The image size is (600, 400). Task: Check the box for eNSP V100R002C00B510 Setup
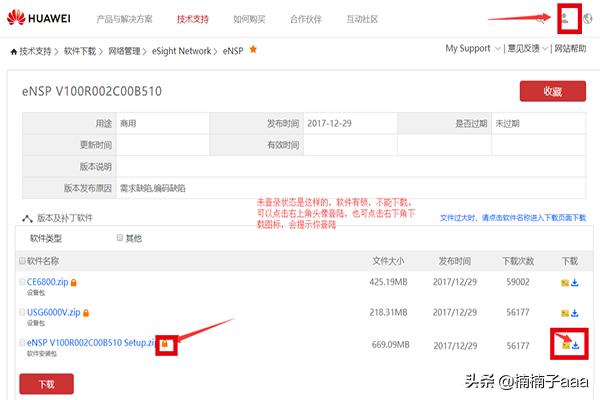coord(22,343)
